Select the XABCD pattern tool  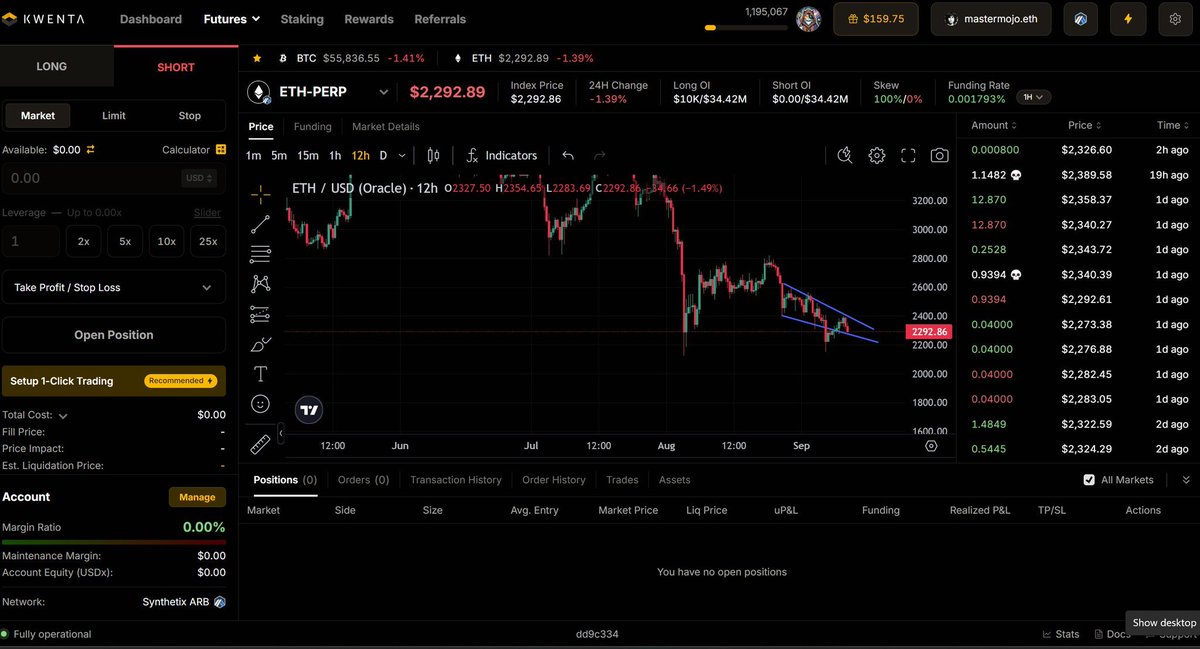(260, 284)
